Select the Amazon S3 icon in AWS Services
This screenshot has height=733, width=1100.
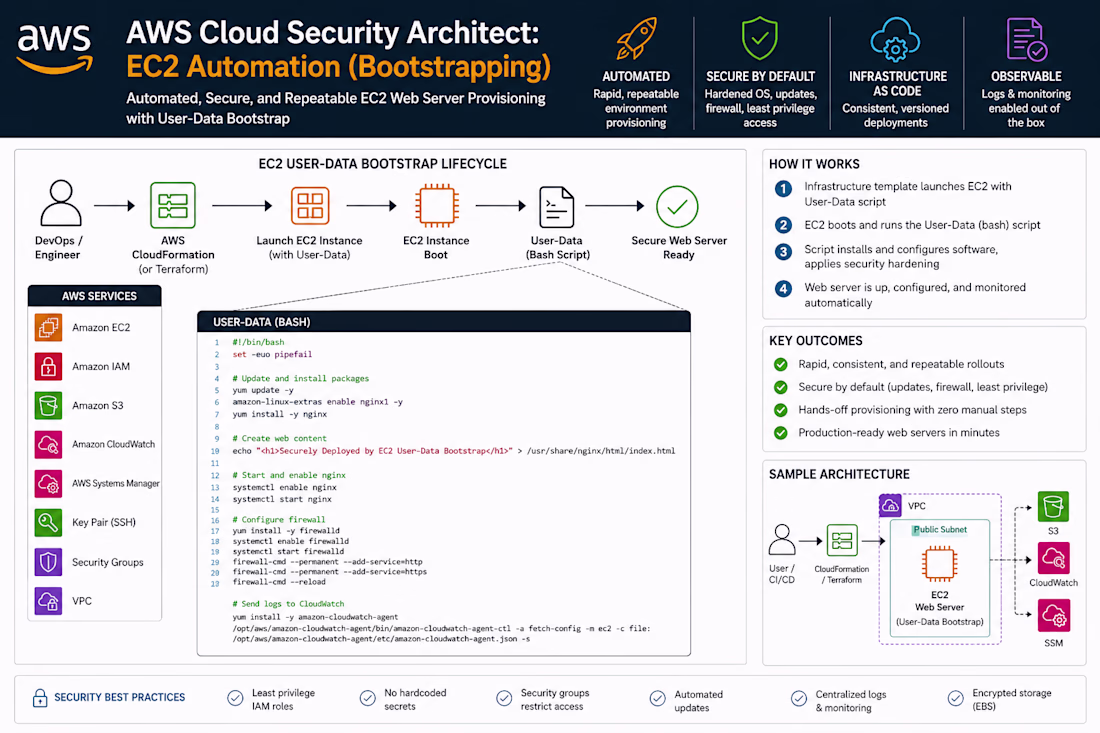pyautogui.click(x=48, y=405)
